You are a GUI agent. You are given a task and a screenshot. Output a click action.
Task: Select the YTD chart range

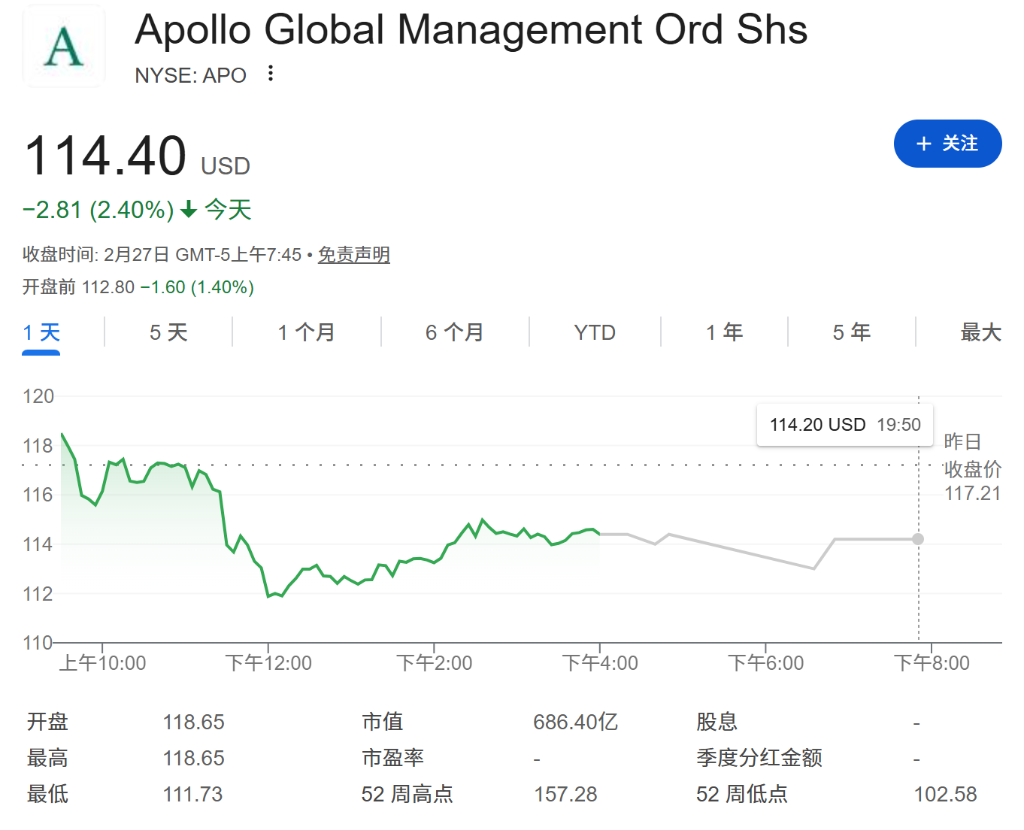(x=594, y=331)
